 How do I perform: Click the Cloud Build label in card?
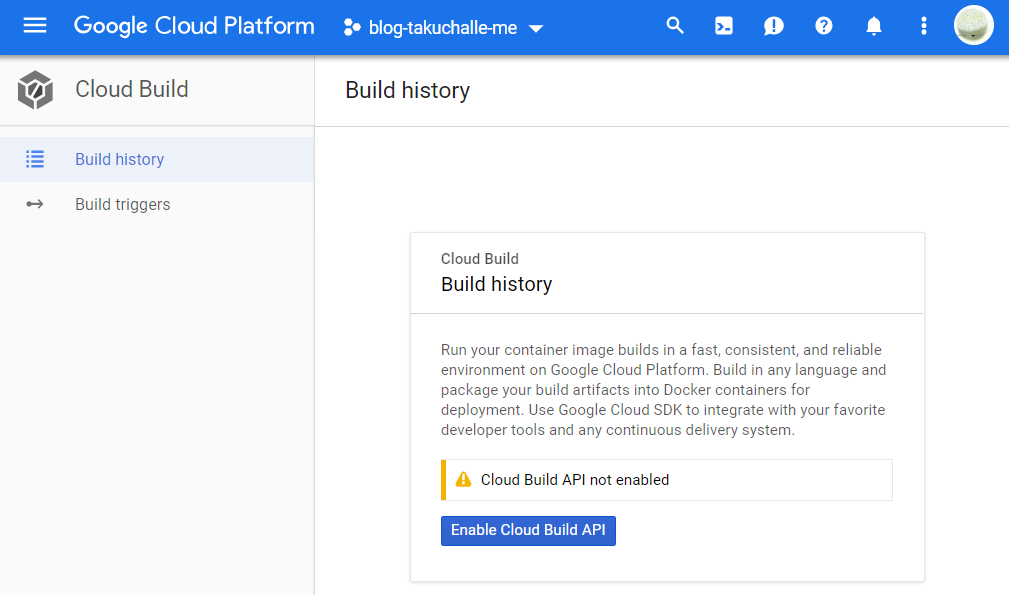click(x=479, y=259)
